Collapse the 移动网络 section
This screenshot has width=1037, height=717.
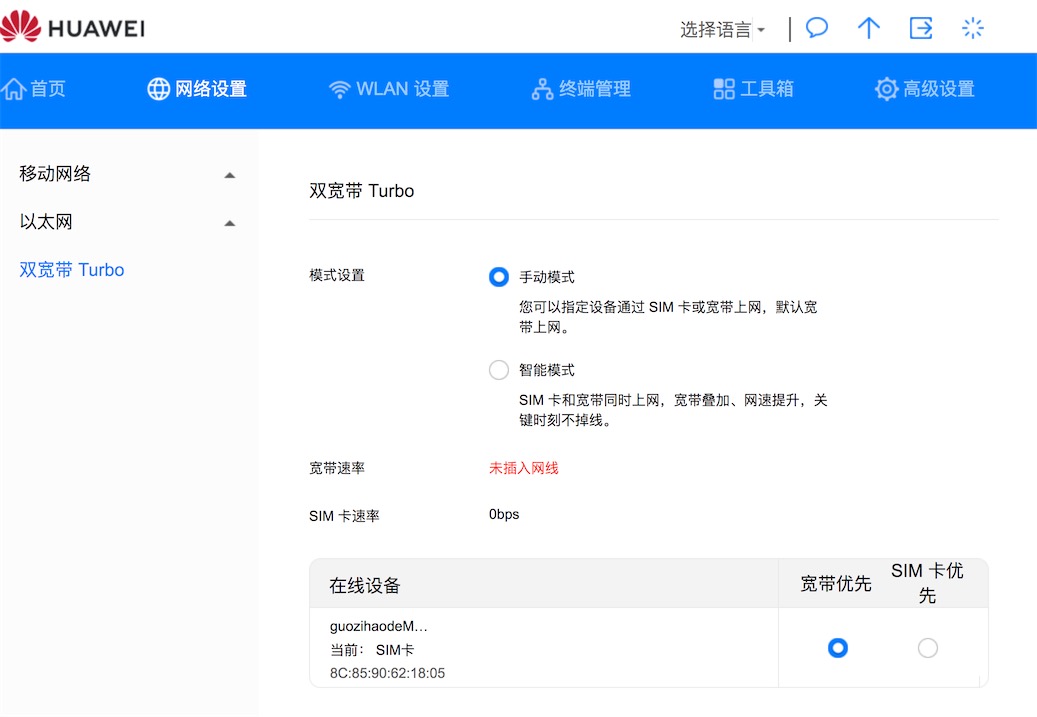[x=229, y=173]
